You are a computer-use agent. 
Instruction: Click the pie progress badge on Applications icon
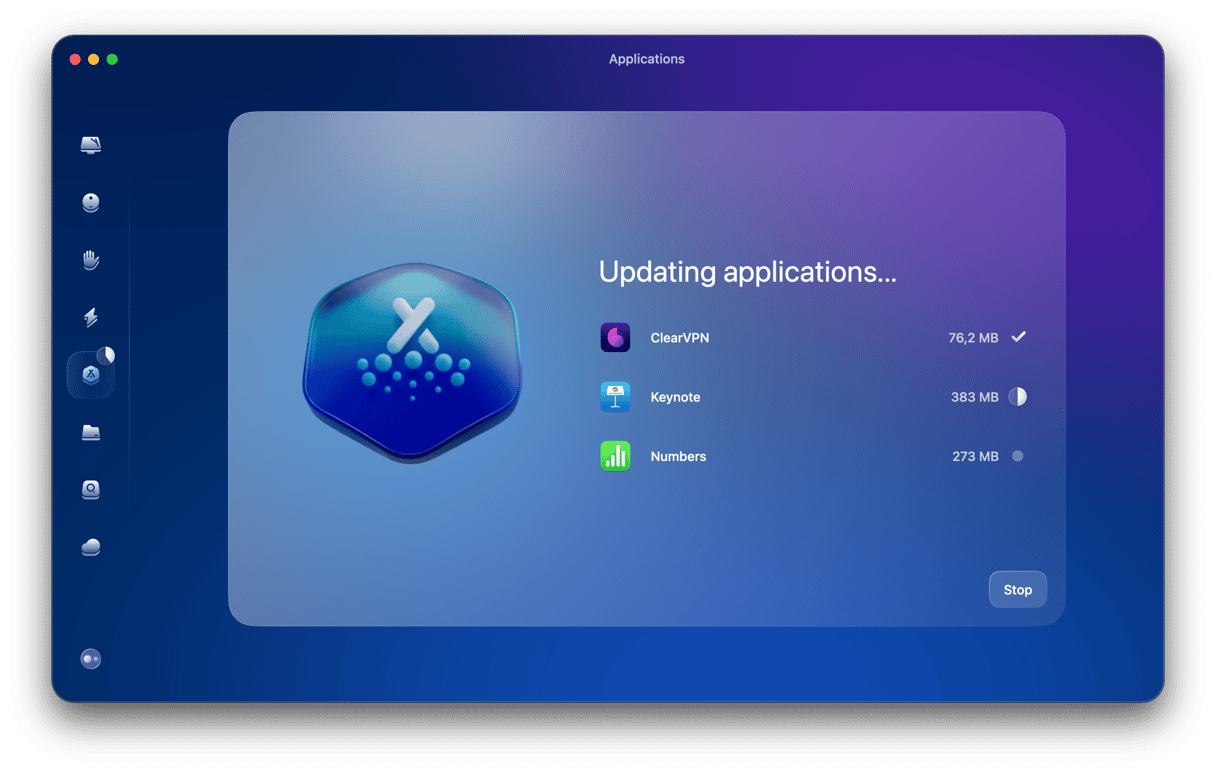click(106, 355)
